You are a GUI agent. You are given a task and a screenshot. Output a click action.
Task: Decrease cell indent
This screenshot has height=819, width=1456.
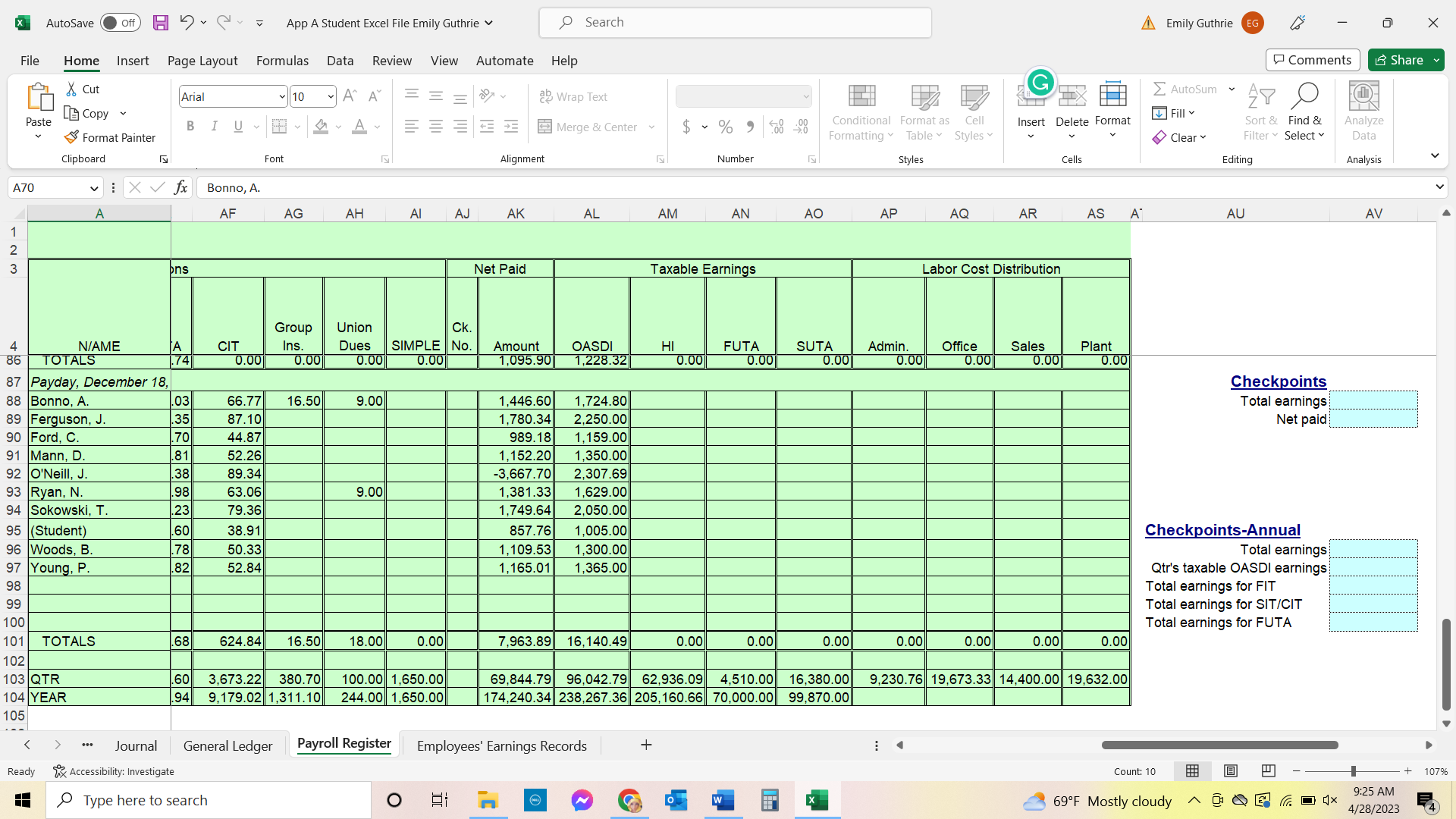point(487,127)
